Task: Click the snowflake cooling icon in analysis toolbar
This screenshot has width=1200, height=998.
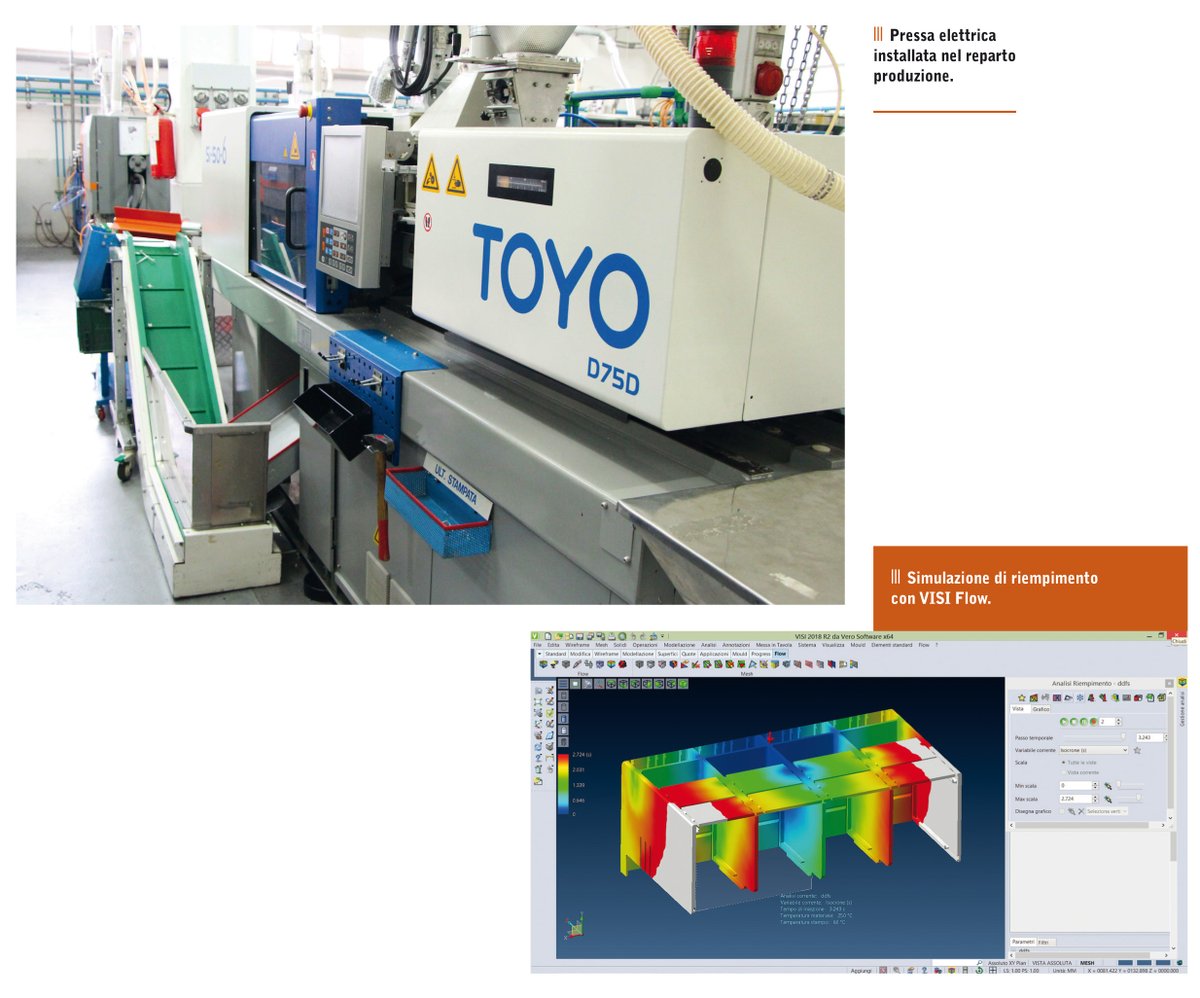Action: (1080, 698)
